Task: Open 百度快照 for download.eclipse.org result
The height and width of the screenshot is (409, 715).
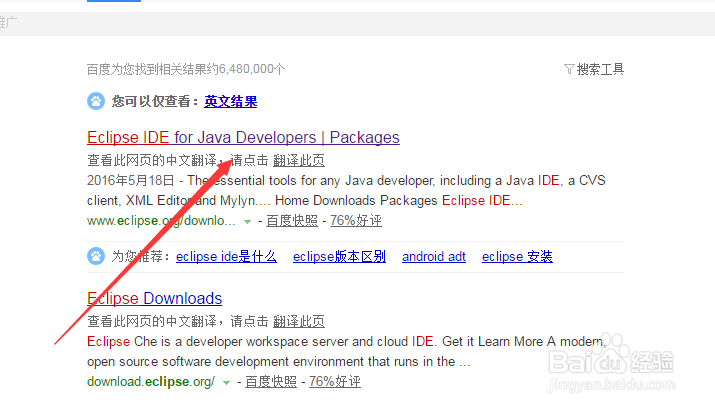Action: tap(271, 382)
